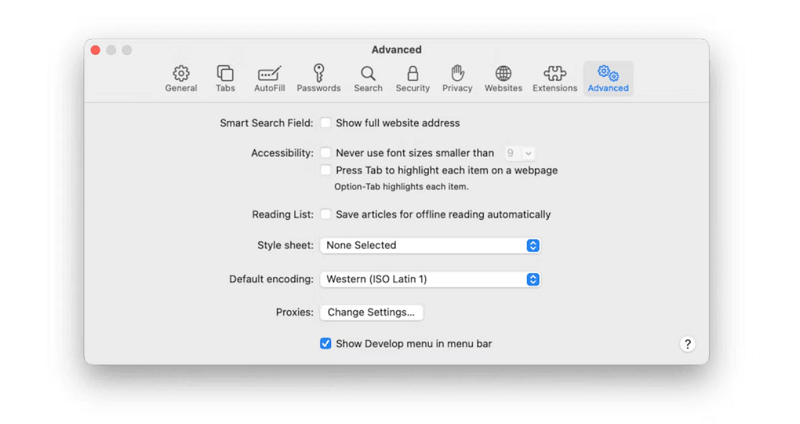The image size is (800, 424).
Task: Select the Advanced gears pane
Action: pyautogui.click(x=608, y=79)
